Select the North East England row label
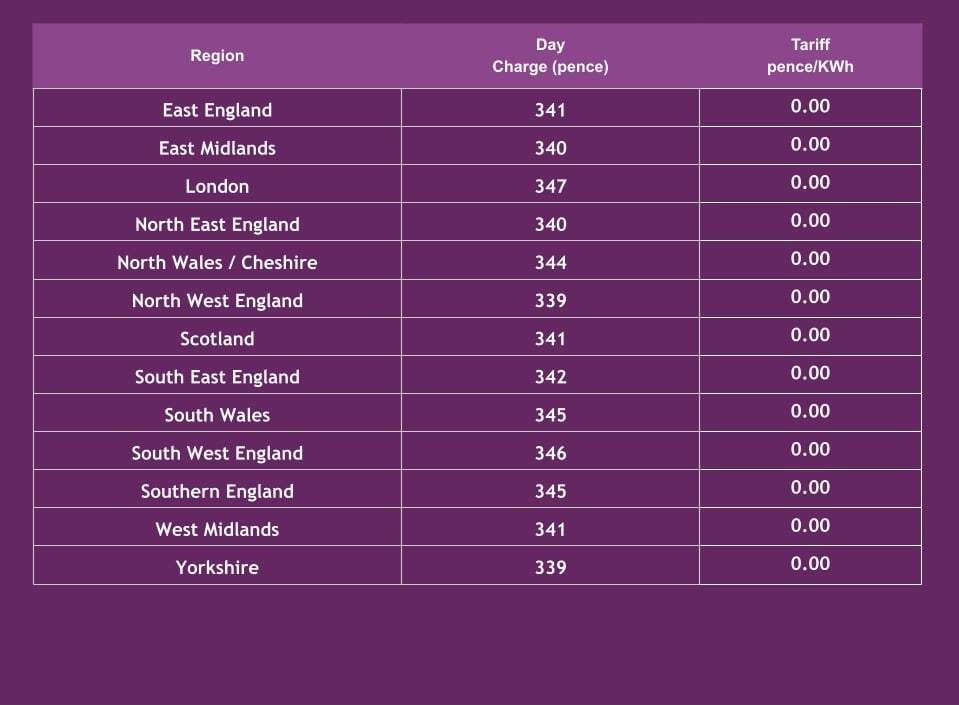Image resolution: width=959 pixels, height=705 pixels. [x=217, y=224]
